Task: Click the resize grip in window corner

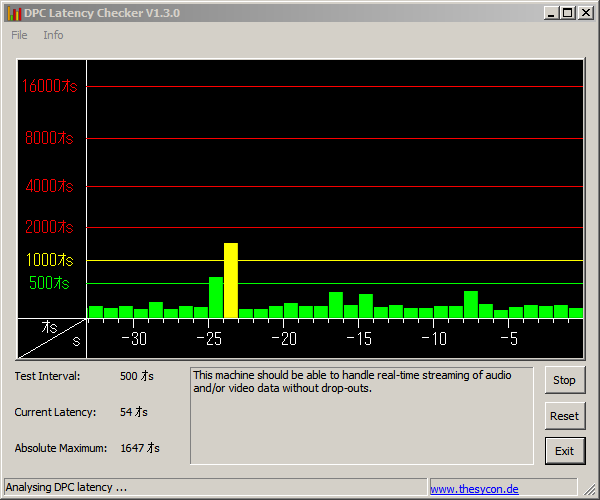Action: 590,489
